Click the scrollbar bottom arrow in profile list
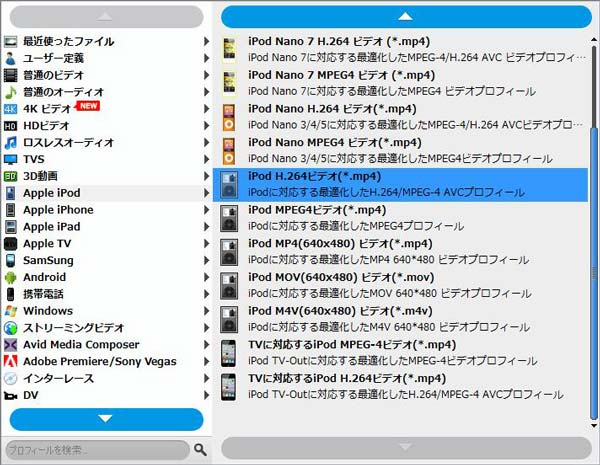This screenshot has height=465, width=600. [x=594, y=426]
